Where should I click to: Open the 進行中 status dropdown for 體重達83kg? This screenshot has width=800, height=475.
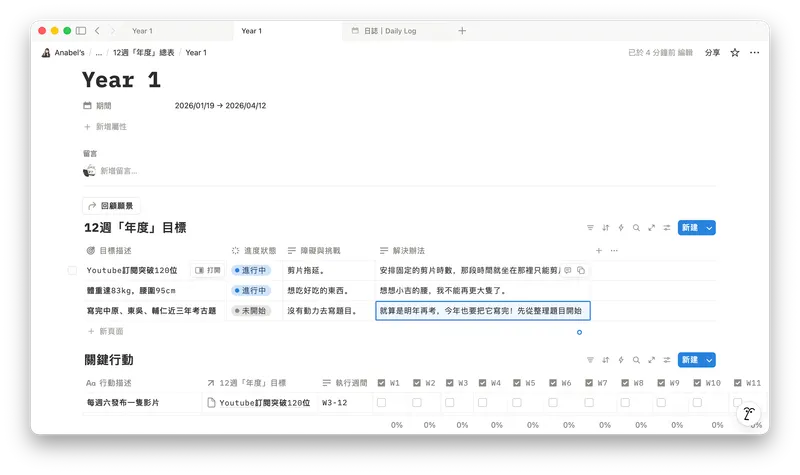point(250,290)
